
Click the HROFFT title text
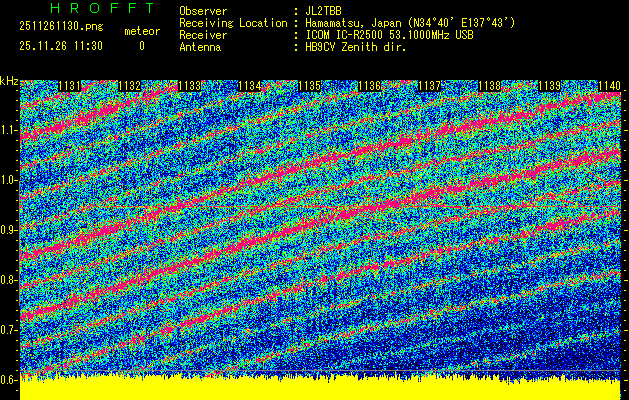[88, 8]
